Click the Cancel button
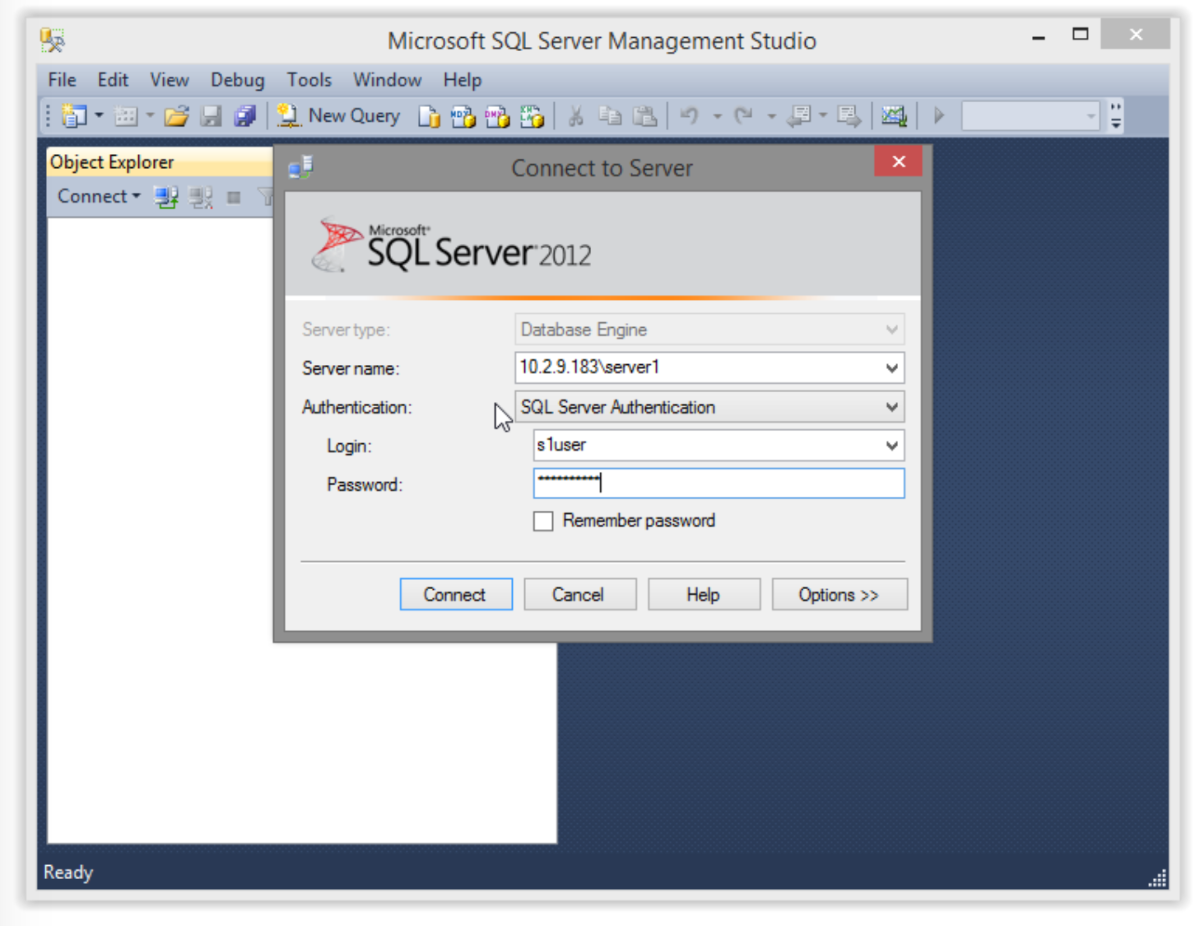 coord(580,594)
